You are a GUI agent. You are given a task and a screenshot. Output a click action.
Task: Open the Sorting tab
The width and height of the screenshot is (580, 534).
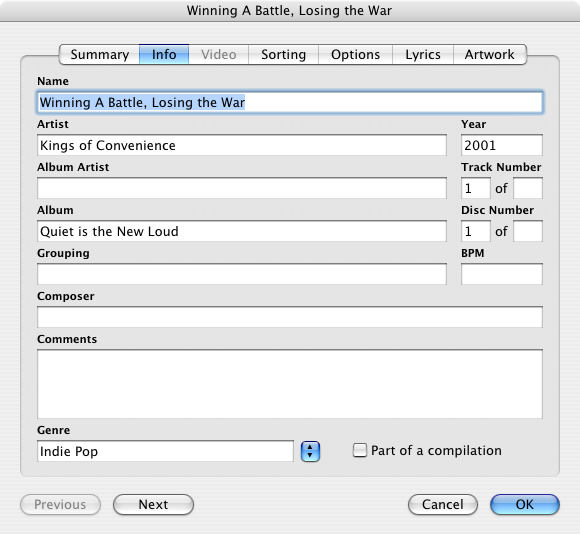pos(283,54)
